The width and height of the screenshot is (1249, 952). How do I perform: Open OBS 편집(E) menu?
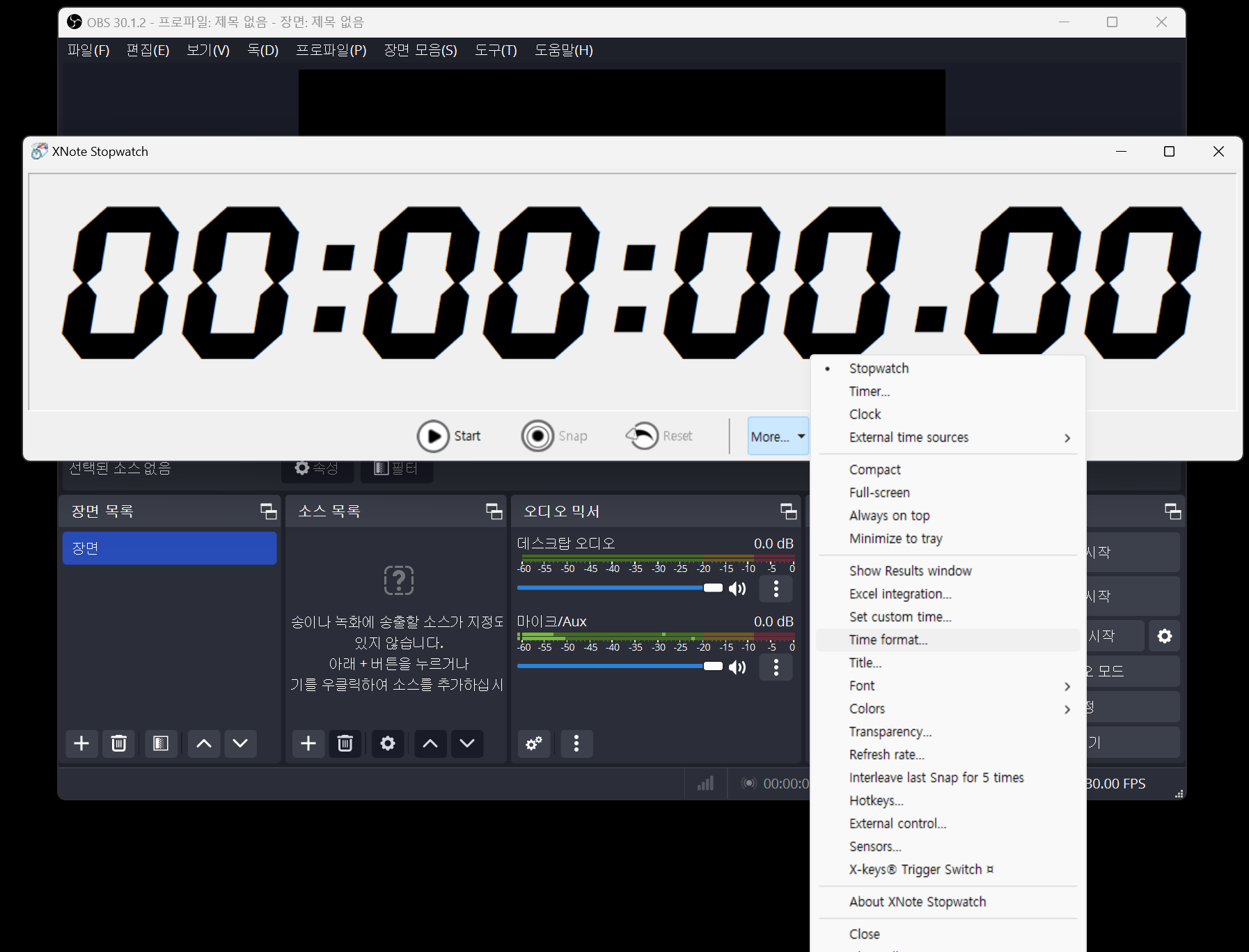(148, 50)
